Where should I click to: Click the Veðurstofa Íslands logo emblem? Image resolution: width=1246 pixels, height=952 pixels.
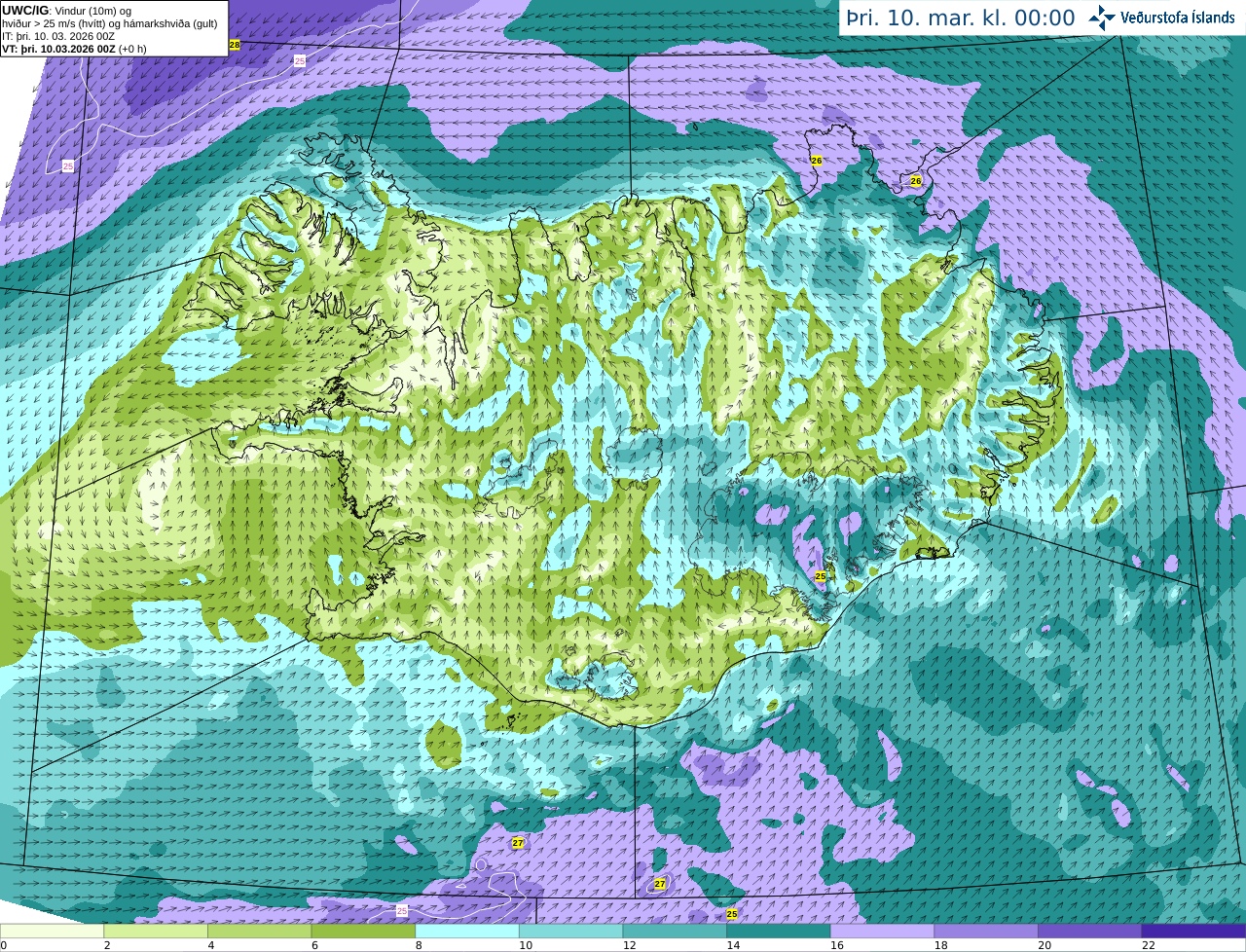[x=1102, y=18]
